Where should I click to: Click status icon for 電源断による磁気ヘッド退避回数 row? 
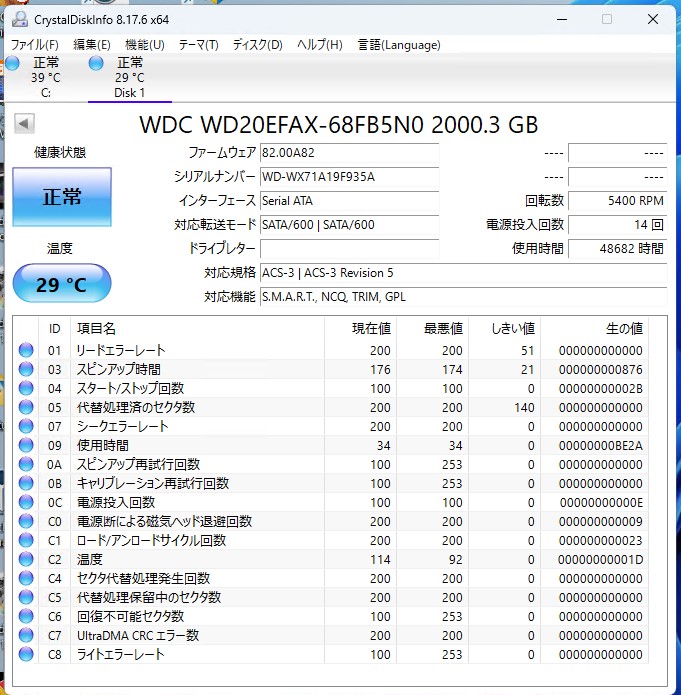[26, 521]
